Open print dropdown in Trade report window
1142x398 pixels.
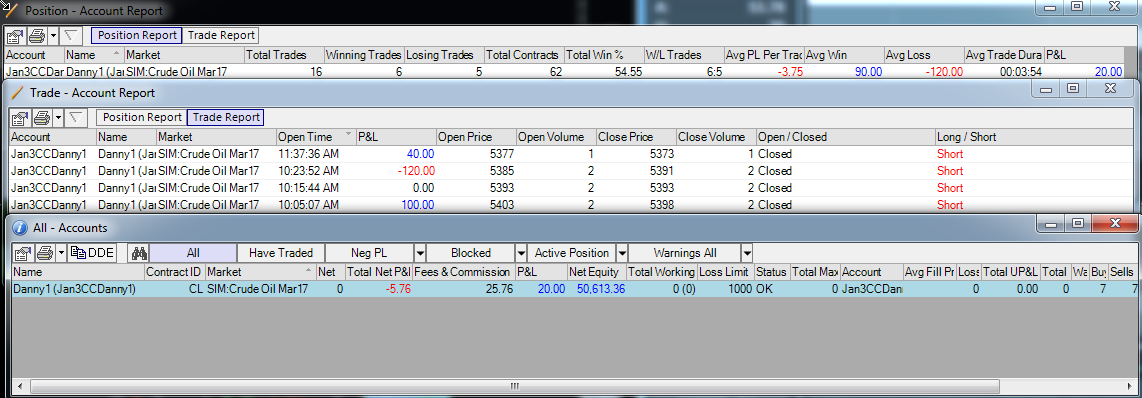pos(58,117)
